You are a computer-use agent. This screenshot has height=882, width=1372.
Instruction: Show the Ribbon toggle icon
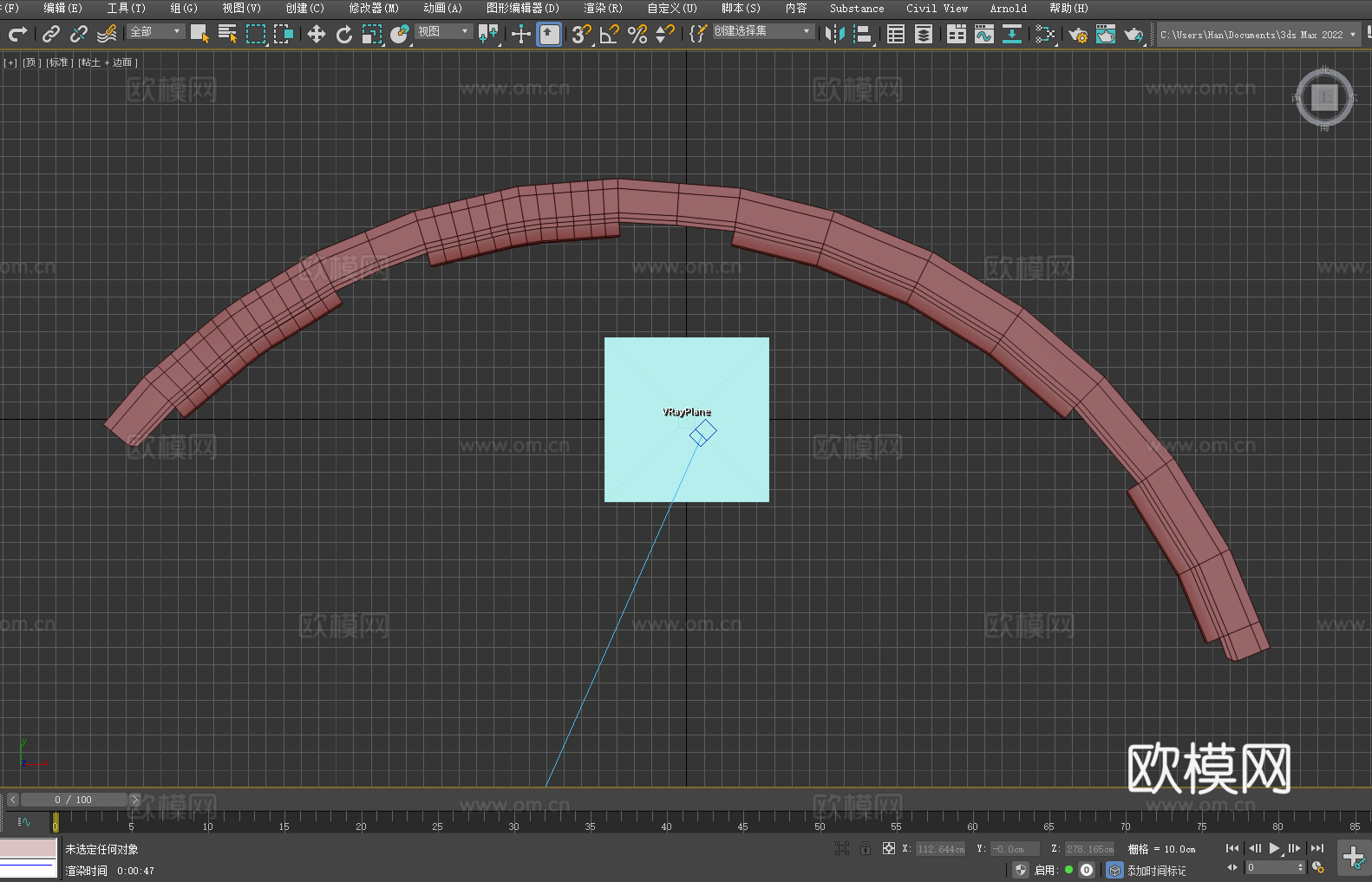[957, 34]
